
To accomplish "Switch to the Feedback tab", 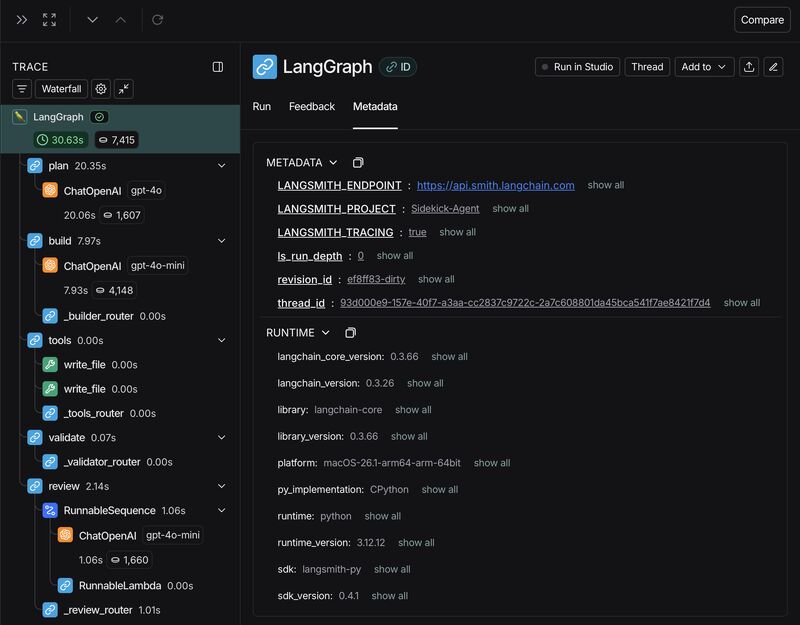I will tap(311, 107).
